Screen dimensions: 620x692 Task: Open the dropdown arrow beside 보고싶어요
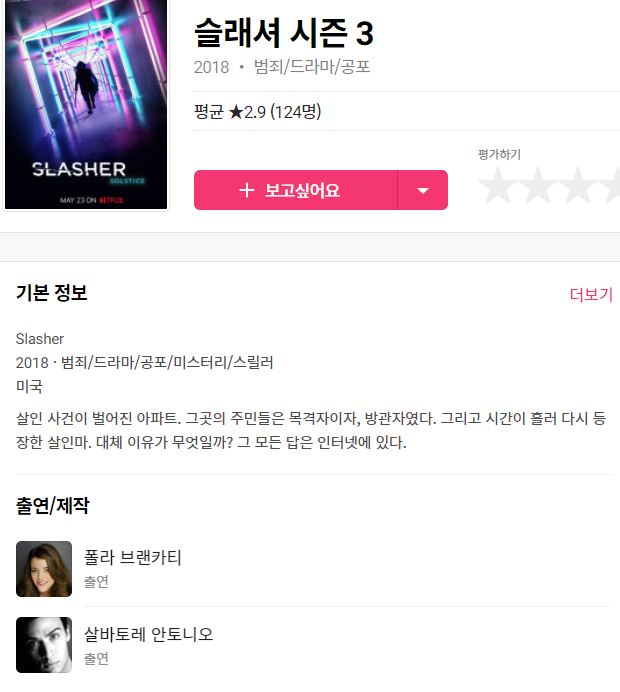point(423,190)
